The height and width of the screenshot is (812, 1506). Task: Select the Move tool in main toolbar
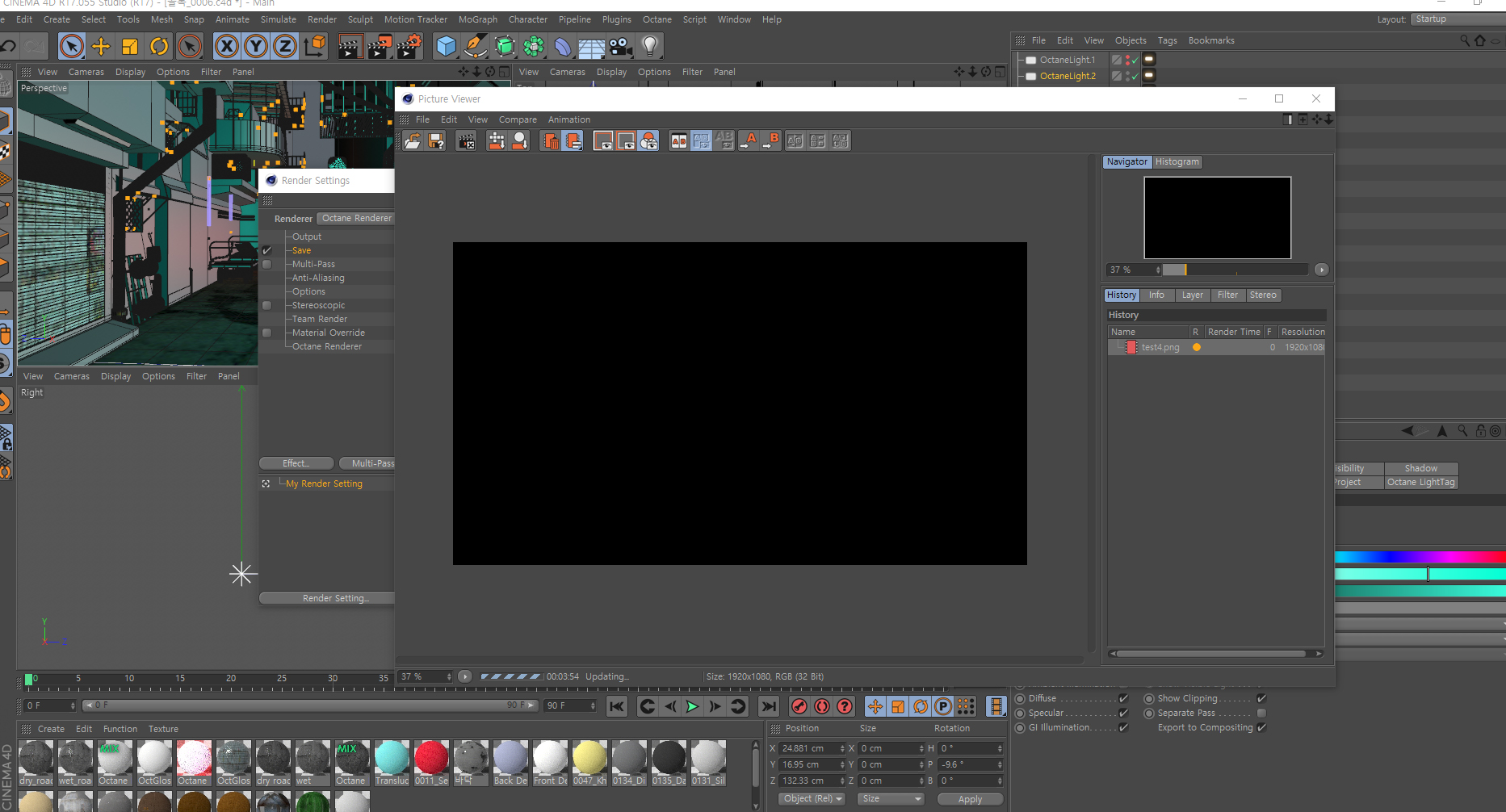pos(101,47)
